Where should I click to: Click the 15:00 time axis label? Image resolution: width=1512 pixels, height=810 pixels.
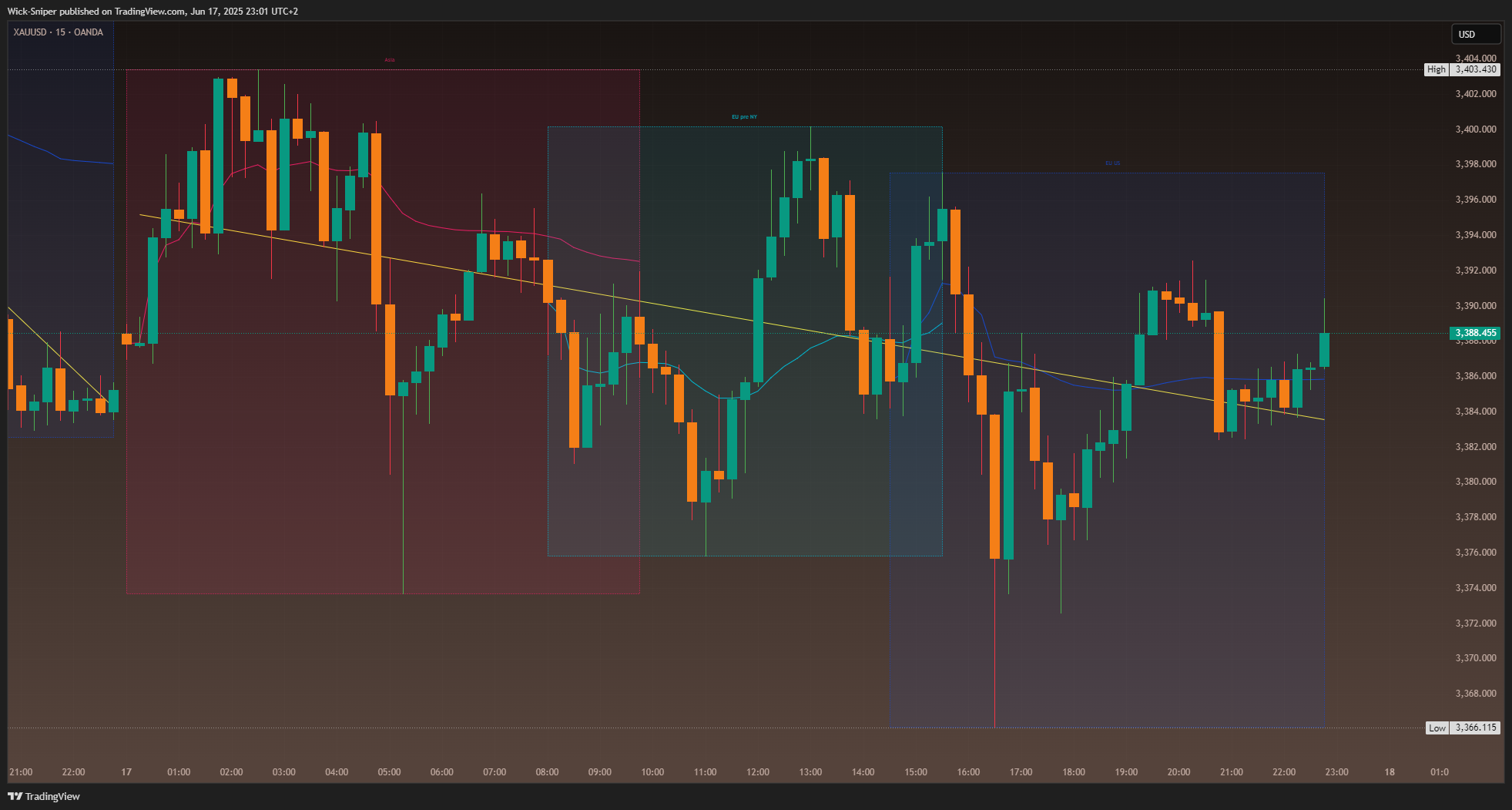point(916,772)
